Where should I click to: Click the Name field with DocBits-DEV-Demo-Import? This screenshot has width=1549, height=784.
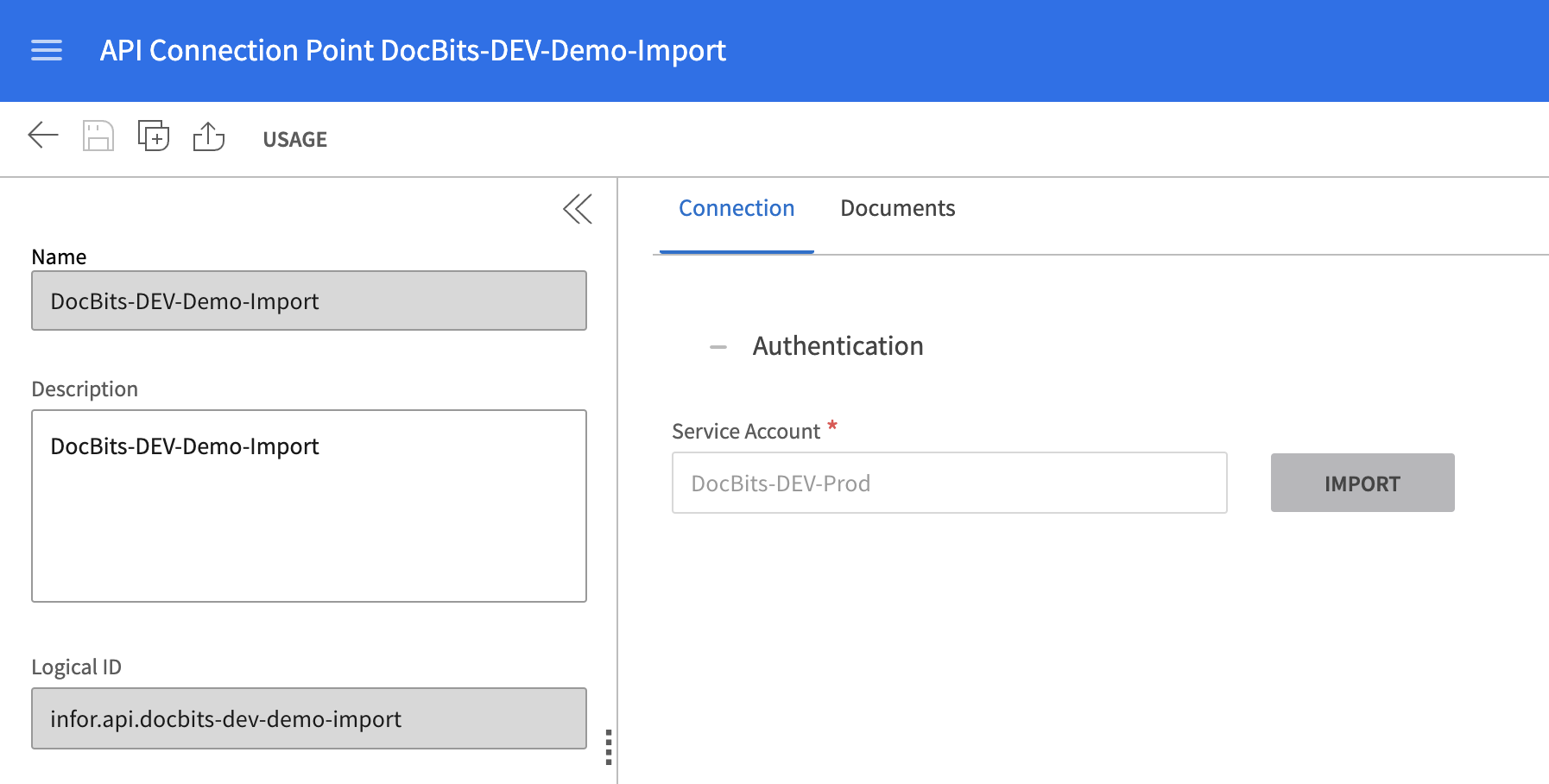[308, 301]
